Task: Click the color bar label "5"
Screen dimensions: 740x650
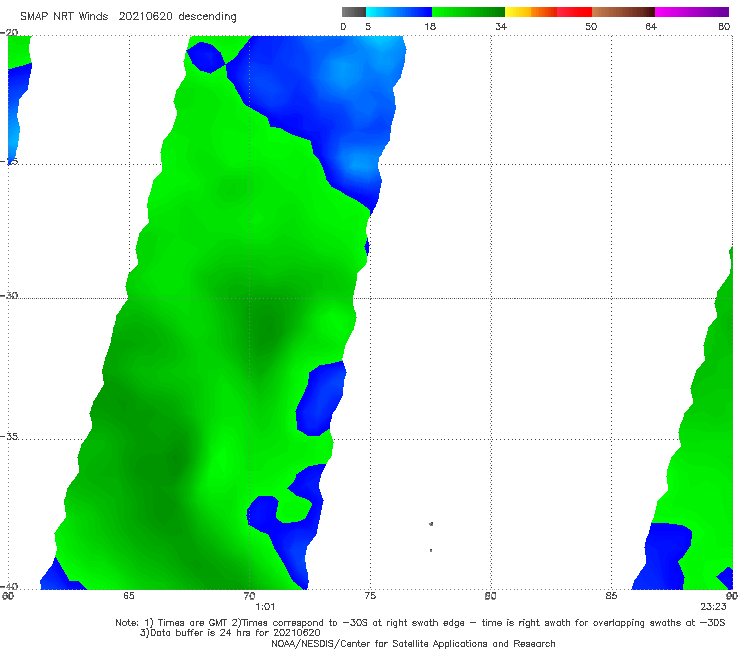Action: pos(368,27)
